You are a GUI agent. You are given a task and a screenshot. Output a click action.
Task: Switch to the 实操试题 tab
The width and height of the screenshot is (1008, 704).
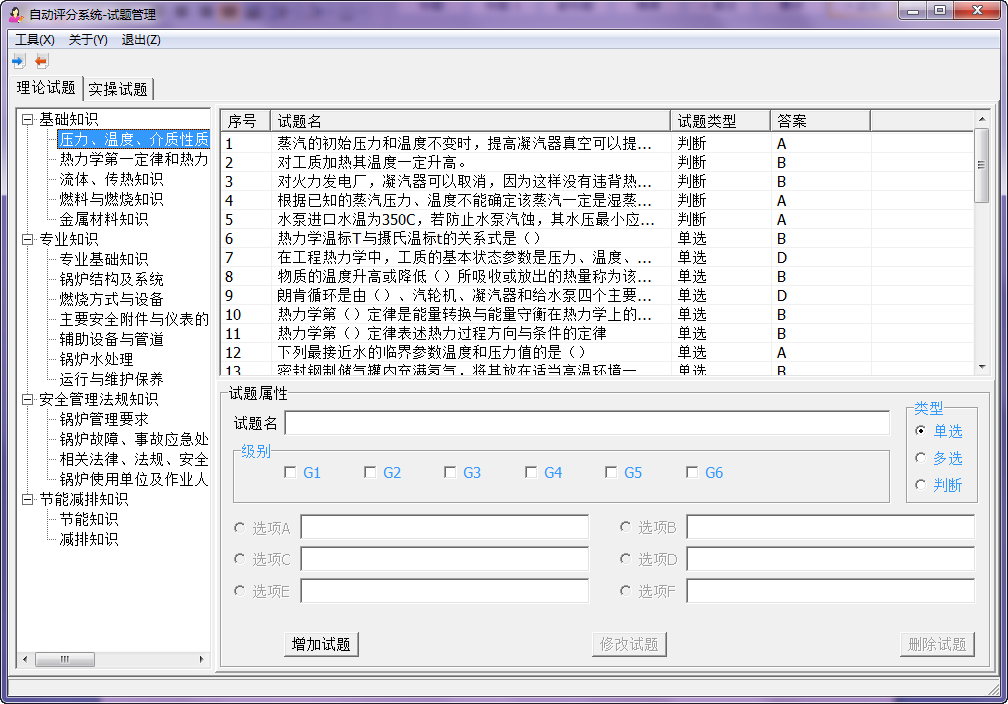118,89
